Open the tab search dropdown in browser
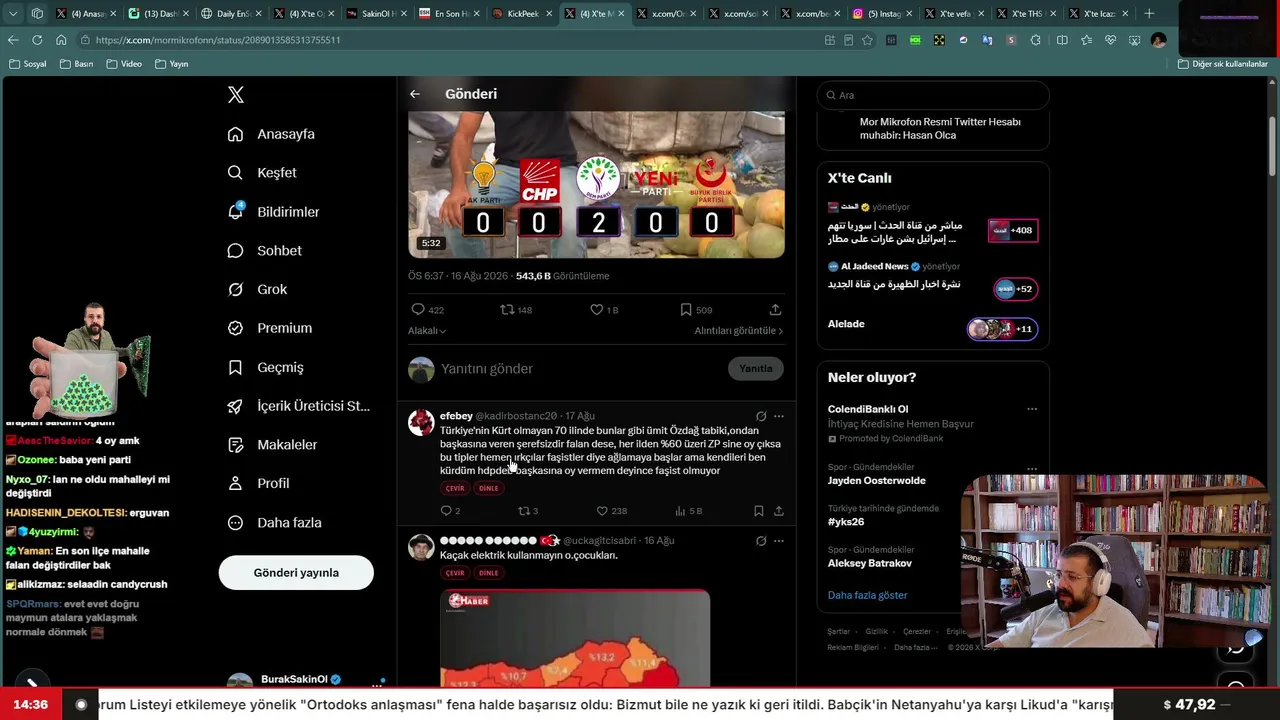Screen dimensions: 1280x720 (x=13, y=14)
